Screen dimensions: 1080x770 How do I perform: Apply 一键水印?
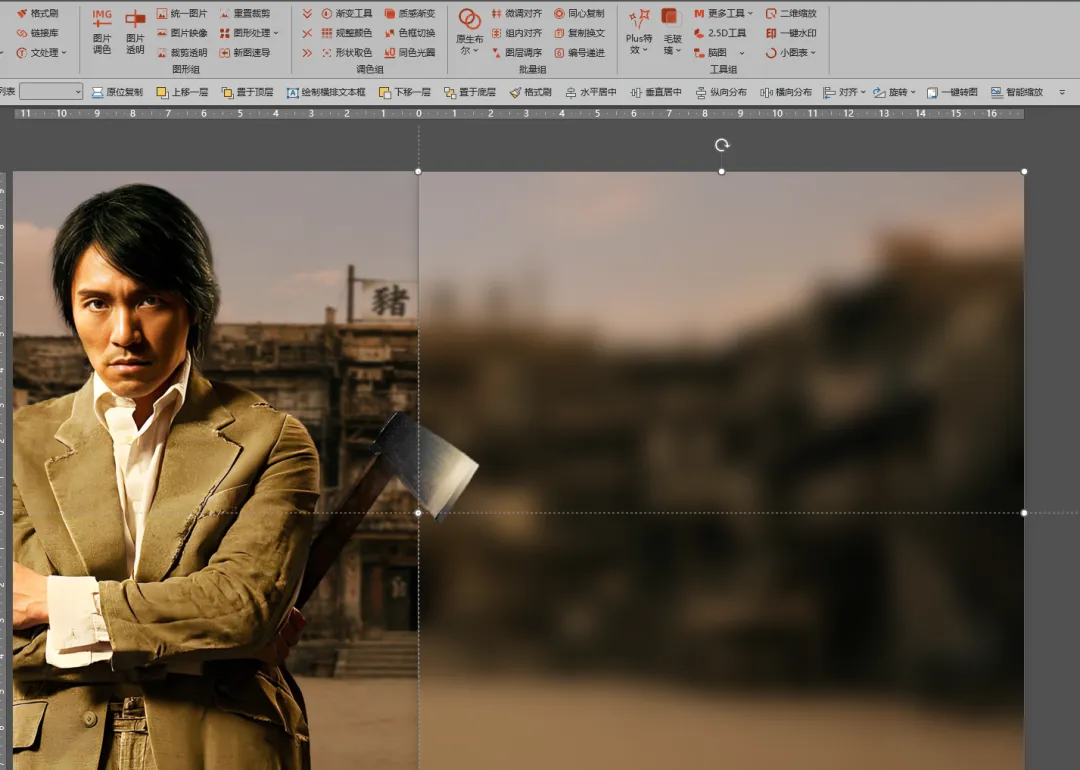tap(791, 32)
